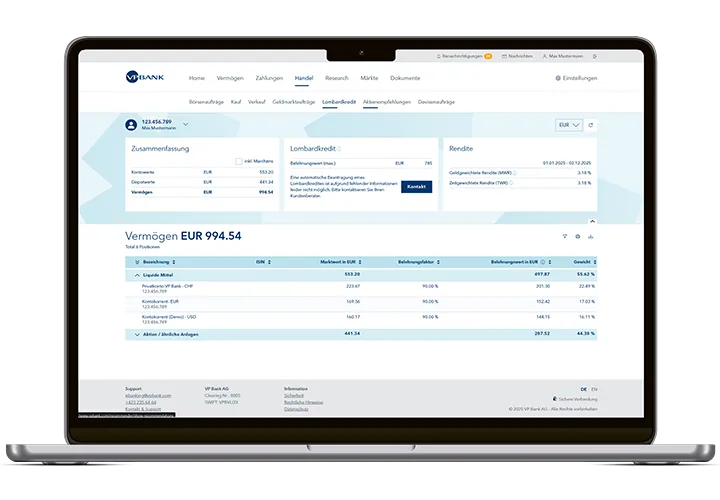Open the table filter icon
This screenshot has width=720, height=500.
(564, 236)
